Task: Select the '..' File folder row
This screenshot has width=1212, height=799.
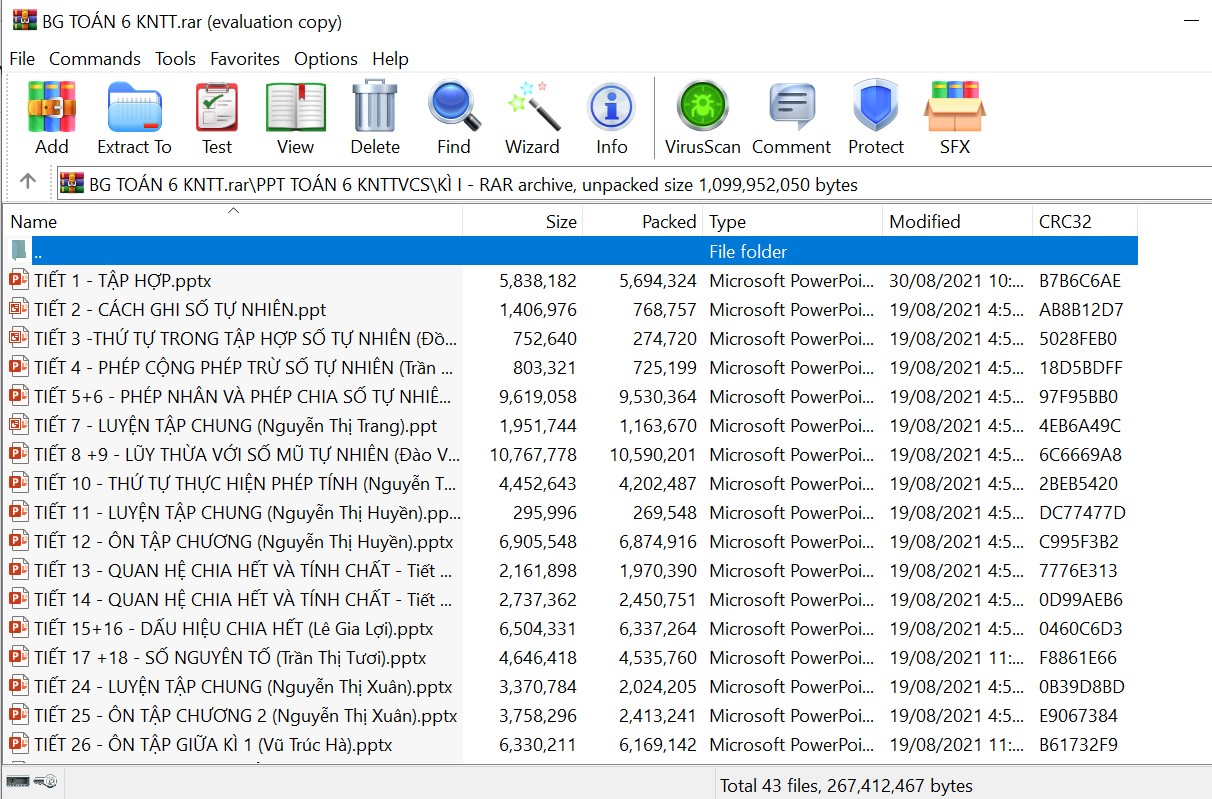Action: tap(571, 251)
